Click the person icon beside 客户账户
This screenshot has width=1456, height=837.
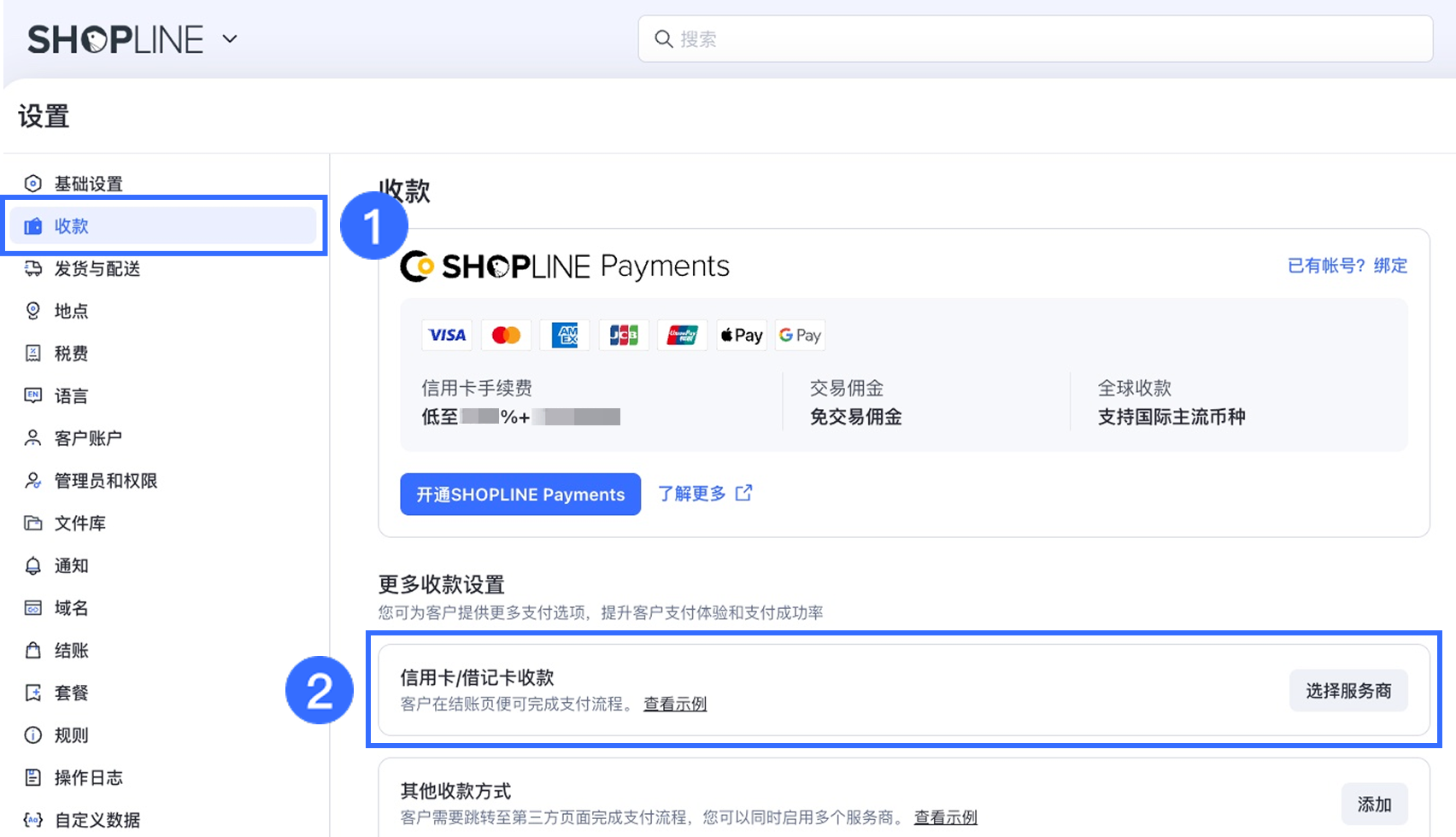(x=33, y=438)
